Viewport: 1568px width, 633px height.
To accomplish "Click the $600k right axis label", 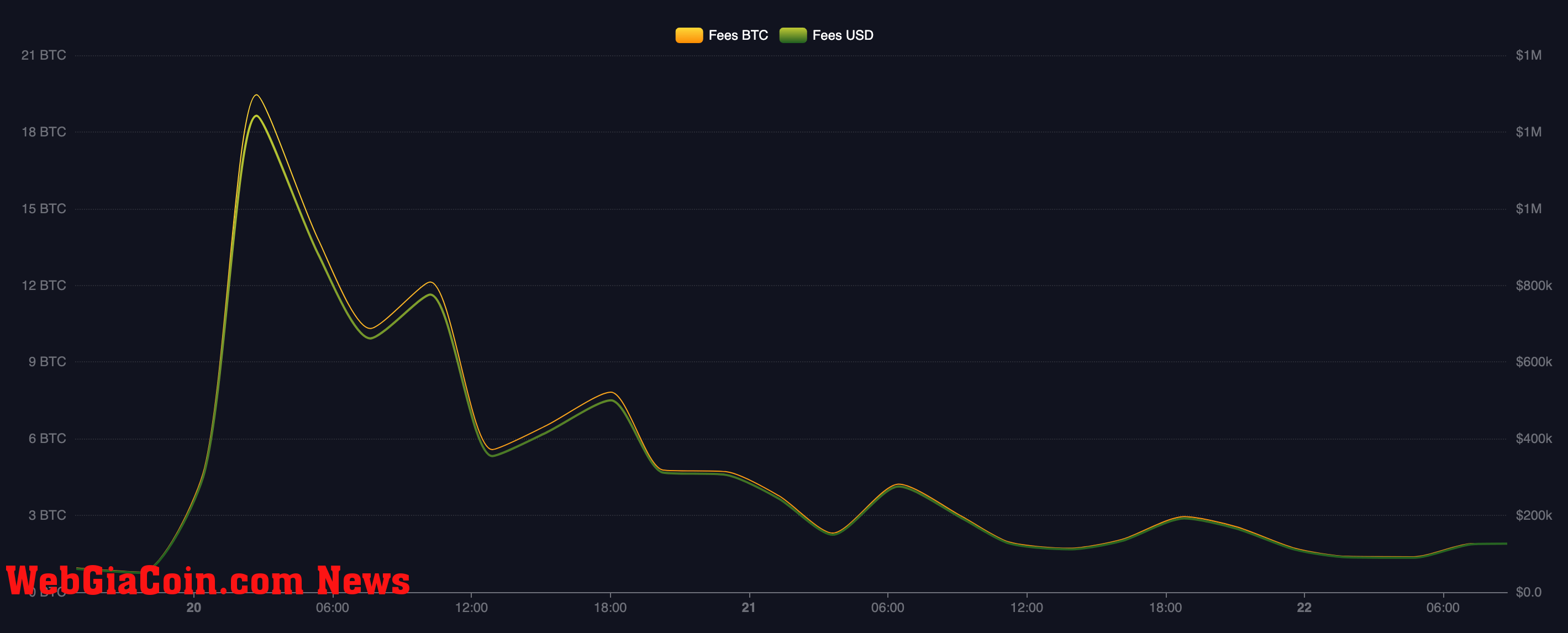I will click(1534, 362).
